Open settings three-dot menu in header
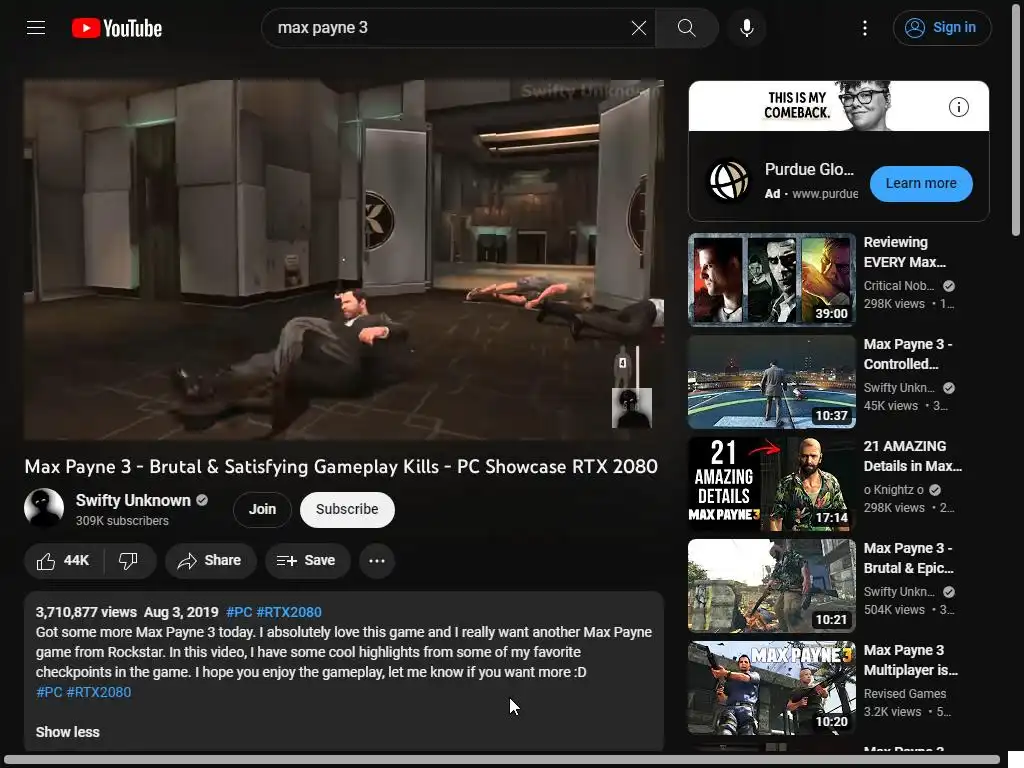 [865, 27]
